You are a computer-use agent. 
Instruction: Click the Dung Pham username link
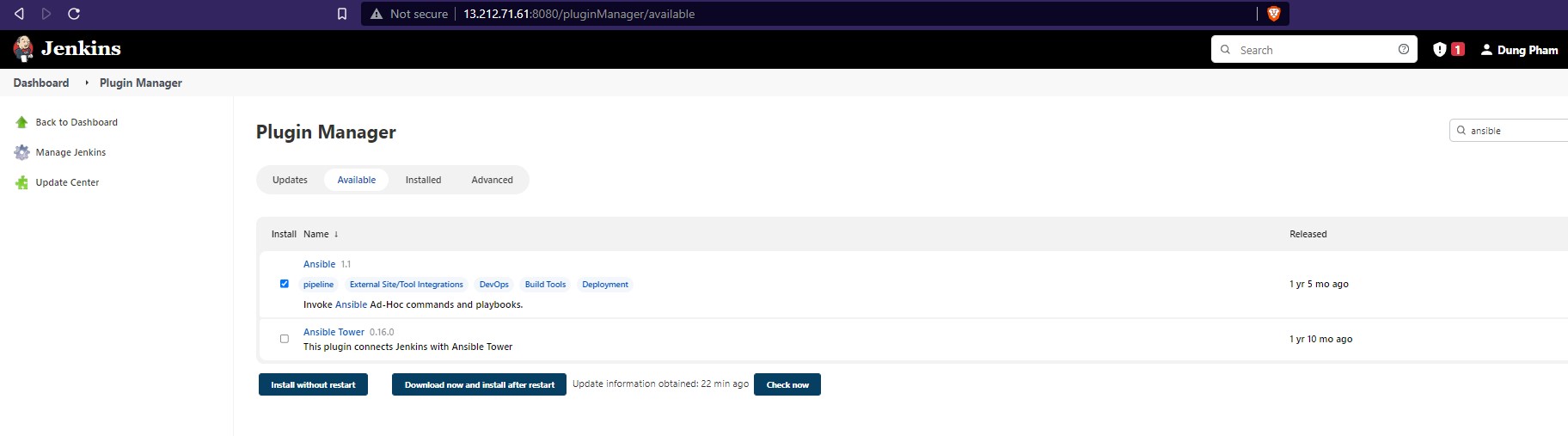1528,50
